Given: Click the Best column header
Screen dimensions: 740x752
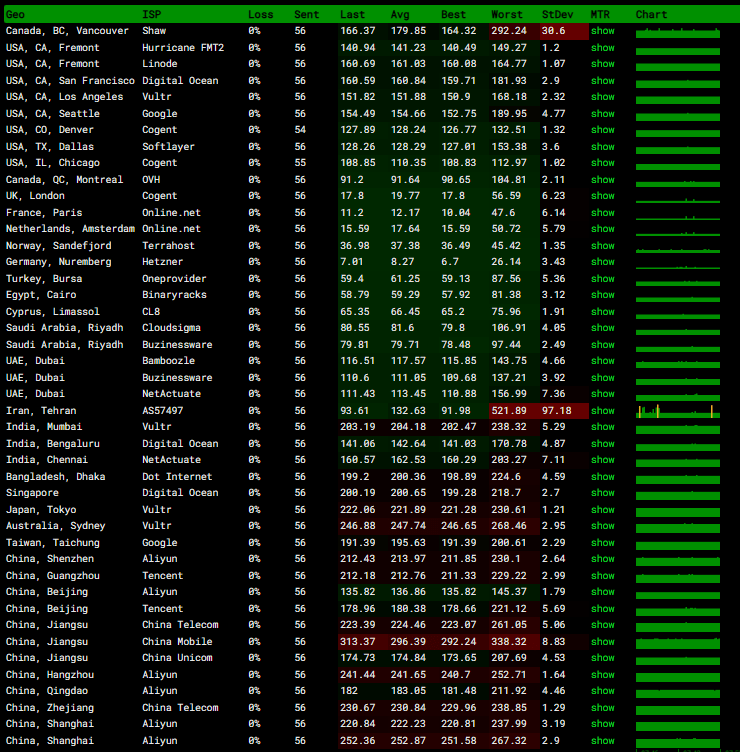Looking at the screenshot, I should (453, 14).
